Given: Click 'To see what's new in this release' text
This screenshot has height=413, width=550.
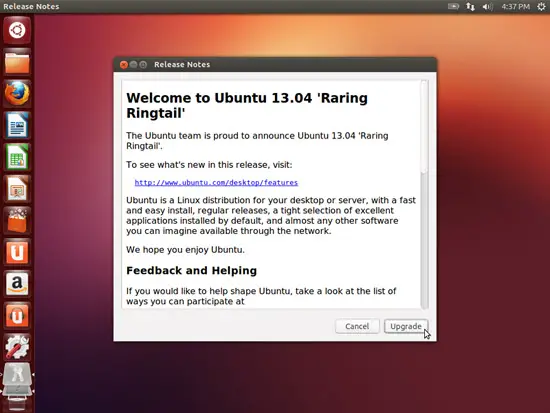Looking at the screenshot, I should pyautogui.click(x=209, y=165).
